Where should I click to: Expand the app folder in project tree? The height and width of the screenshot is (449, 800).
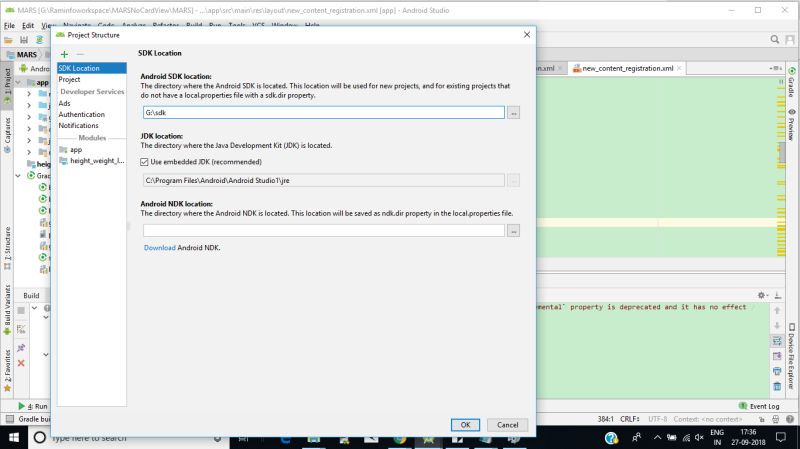18,82
